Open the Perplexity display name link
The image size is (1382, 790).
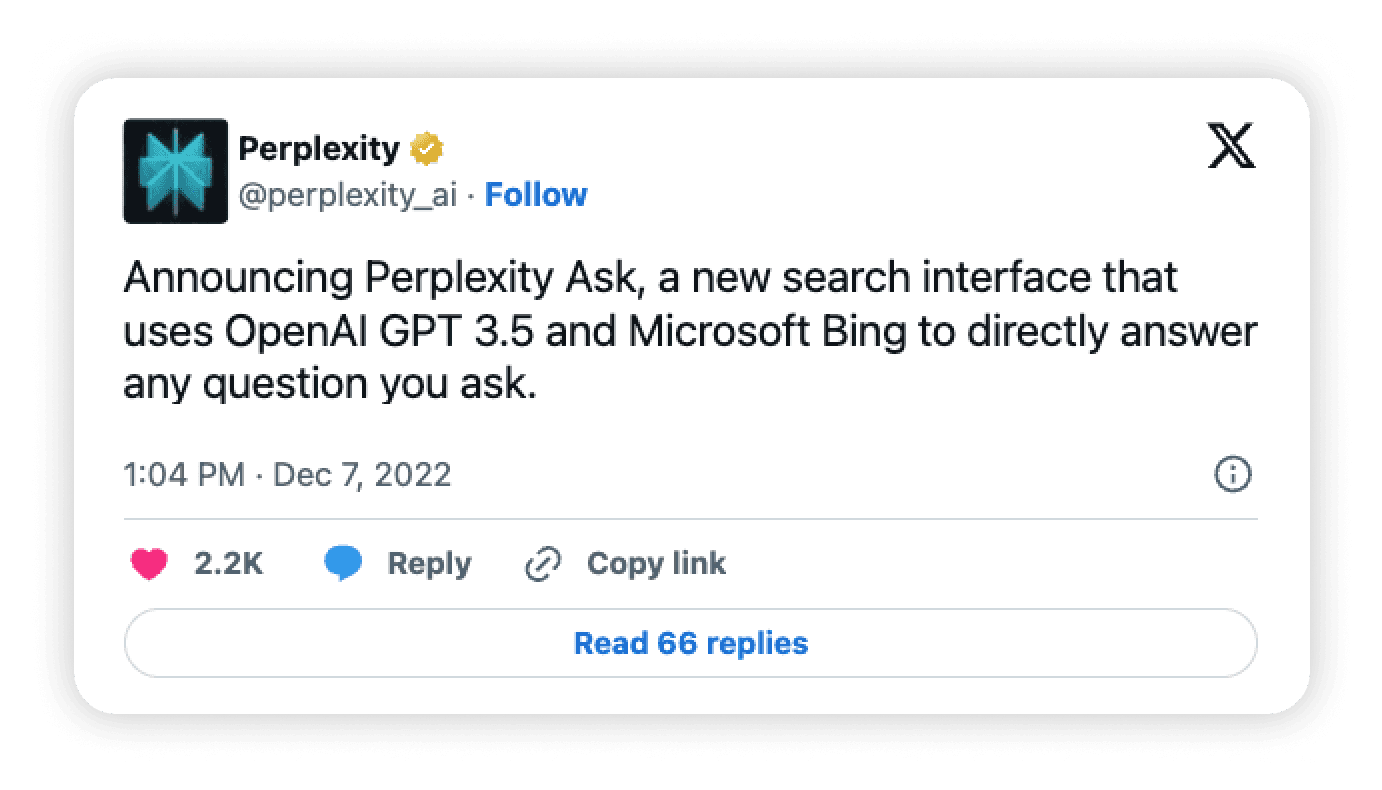tap(319, 150)
